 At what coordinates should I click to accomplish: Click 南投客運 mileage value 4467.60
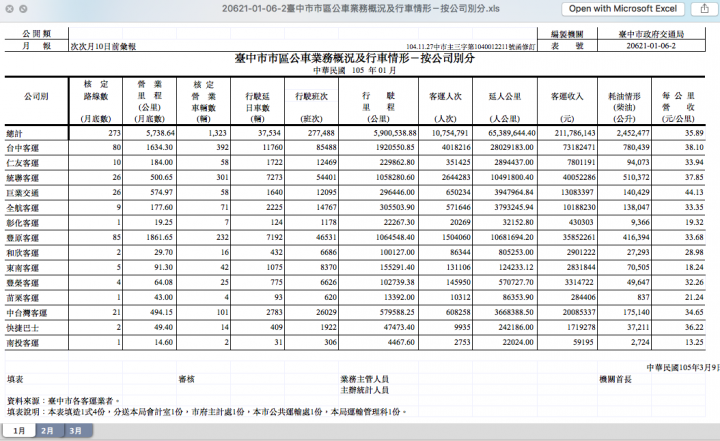pyautogui.click(x=401, y=342)
